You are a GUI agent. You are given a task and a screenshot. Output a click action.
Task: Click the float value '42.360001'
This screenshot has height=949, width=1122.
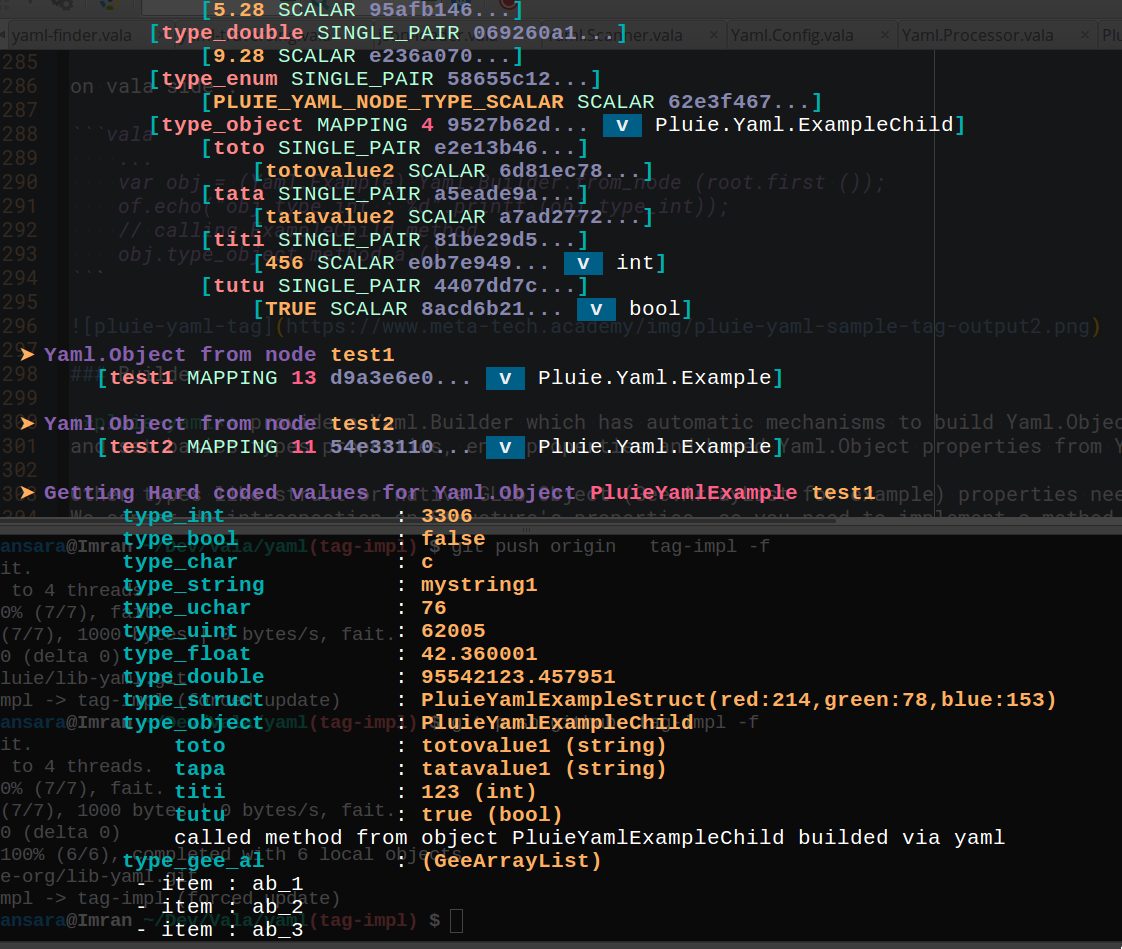click(x=479, y=654)
